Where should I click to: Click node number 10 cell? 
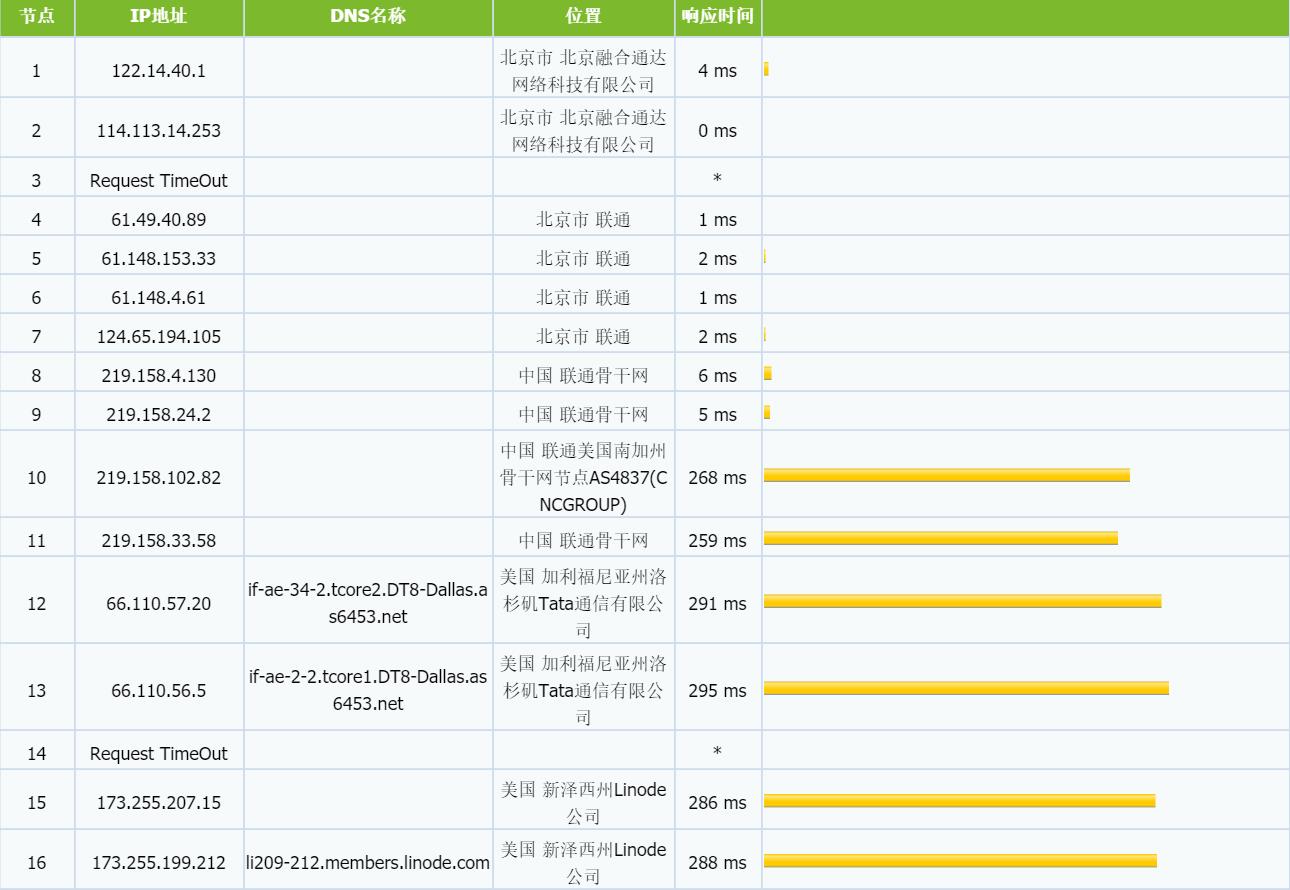[x=37, y=477]
